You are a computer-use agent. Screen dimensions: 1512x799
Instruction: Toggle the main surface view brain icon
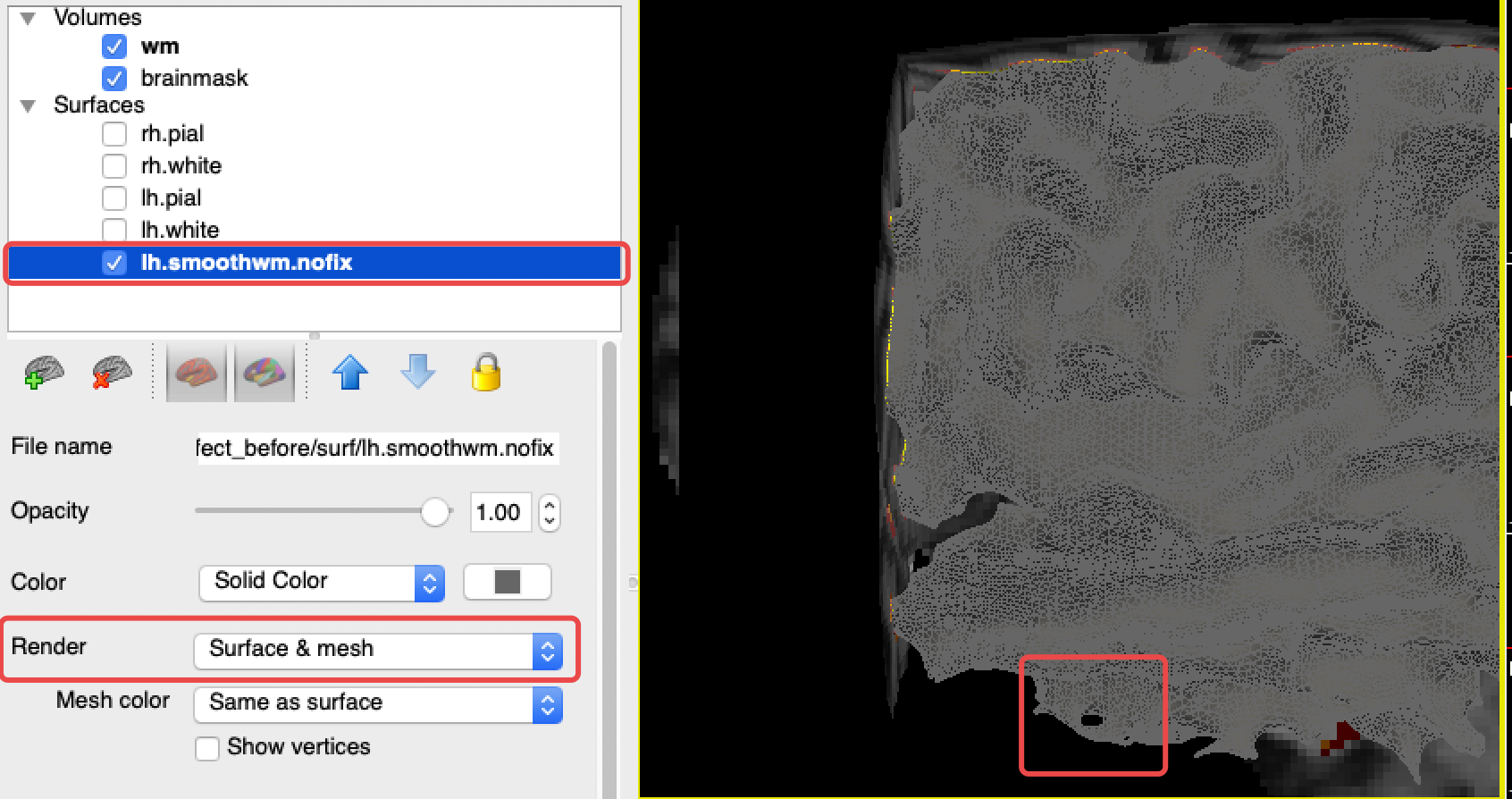click(x=197, y=372)
